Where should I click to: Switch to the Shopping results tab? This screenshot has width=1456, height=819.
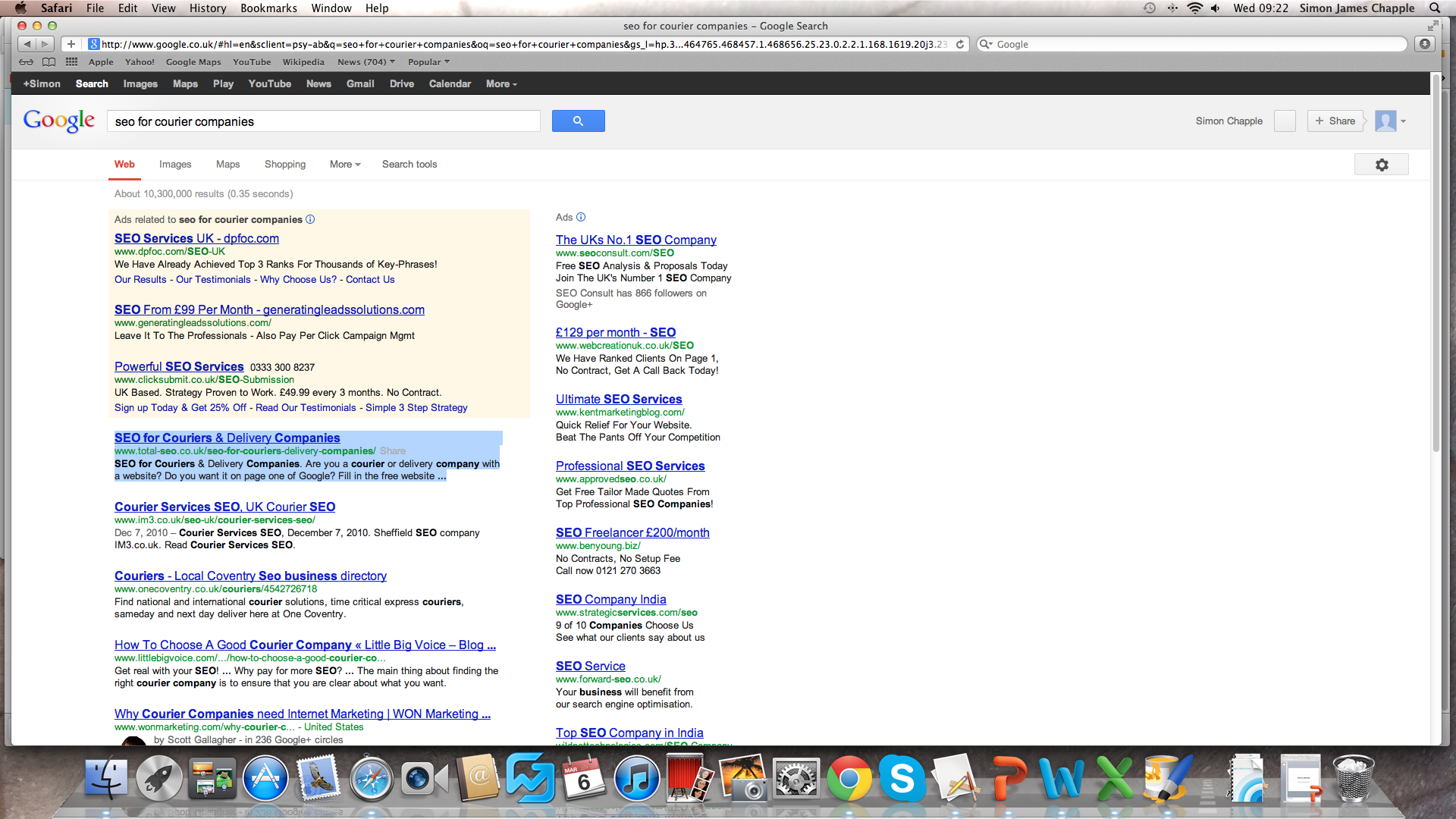click(x=285, y=165)
